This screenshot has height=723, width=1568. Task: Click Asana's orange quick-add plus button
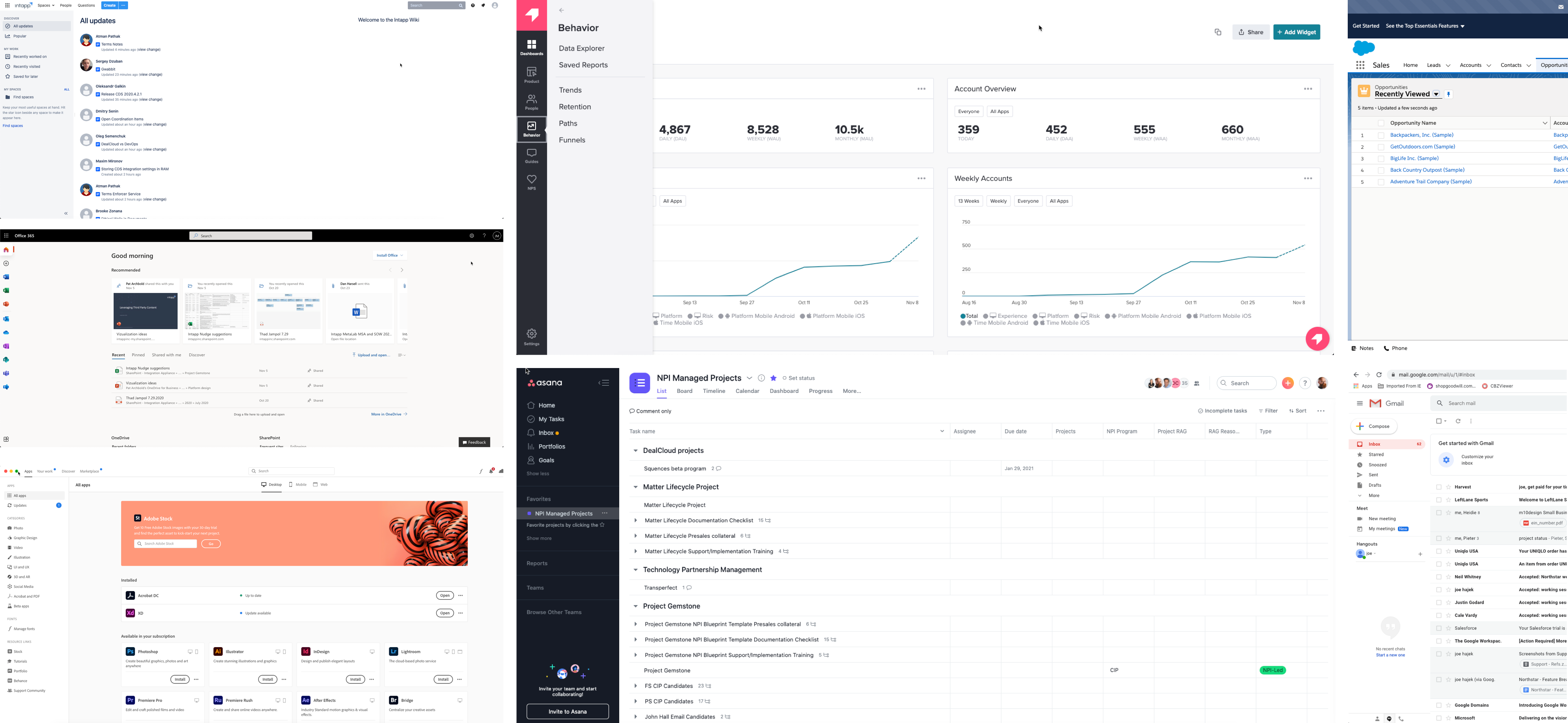(x=1287, y=383)
